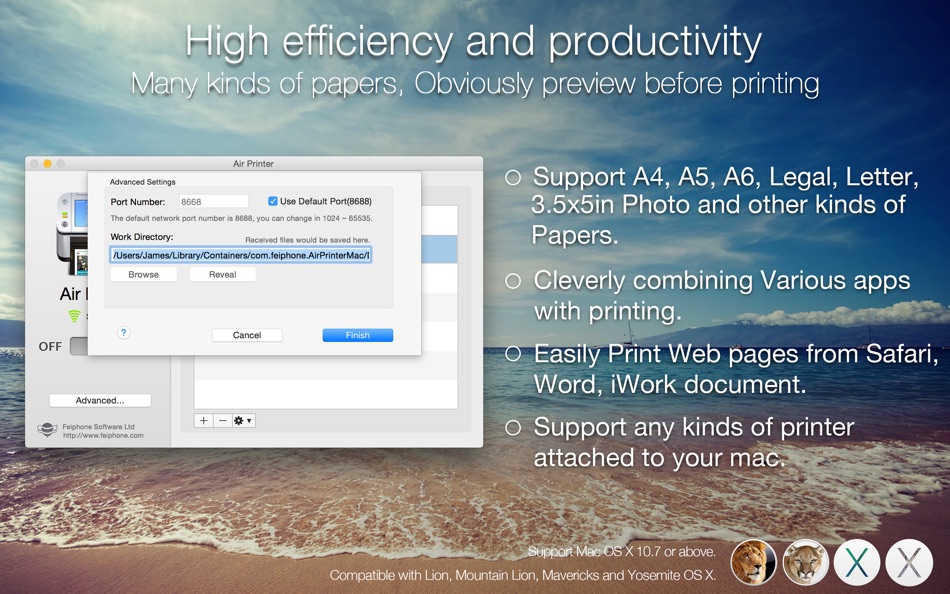Click the help question mark icon
This screenshot has width=950, height=594.
tap(123, 332)
